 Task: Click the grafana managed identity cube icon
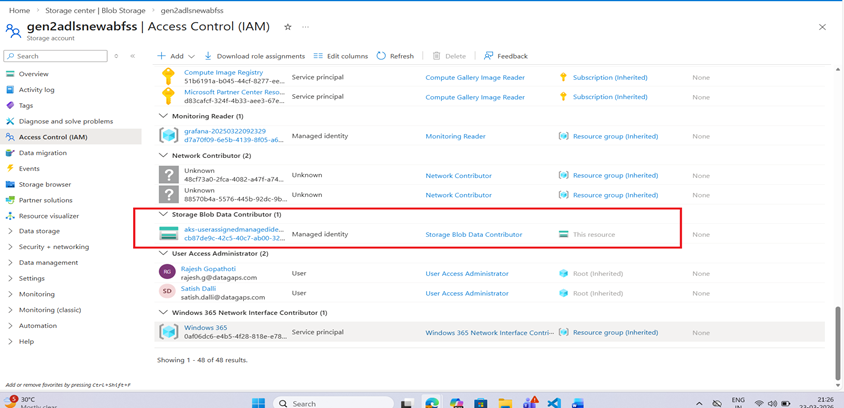pos(169,136)
